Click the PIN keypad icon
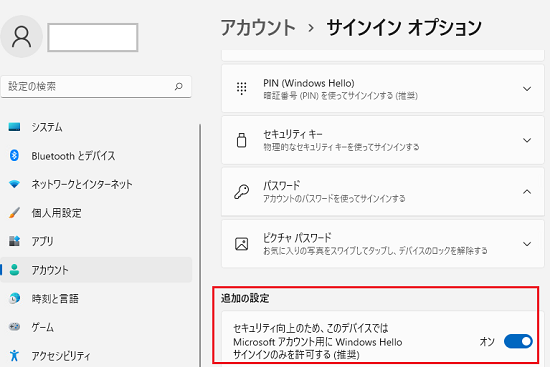This screenshot has height=367, width=550. click(241, 88)
